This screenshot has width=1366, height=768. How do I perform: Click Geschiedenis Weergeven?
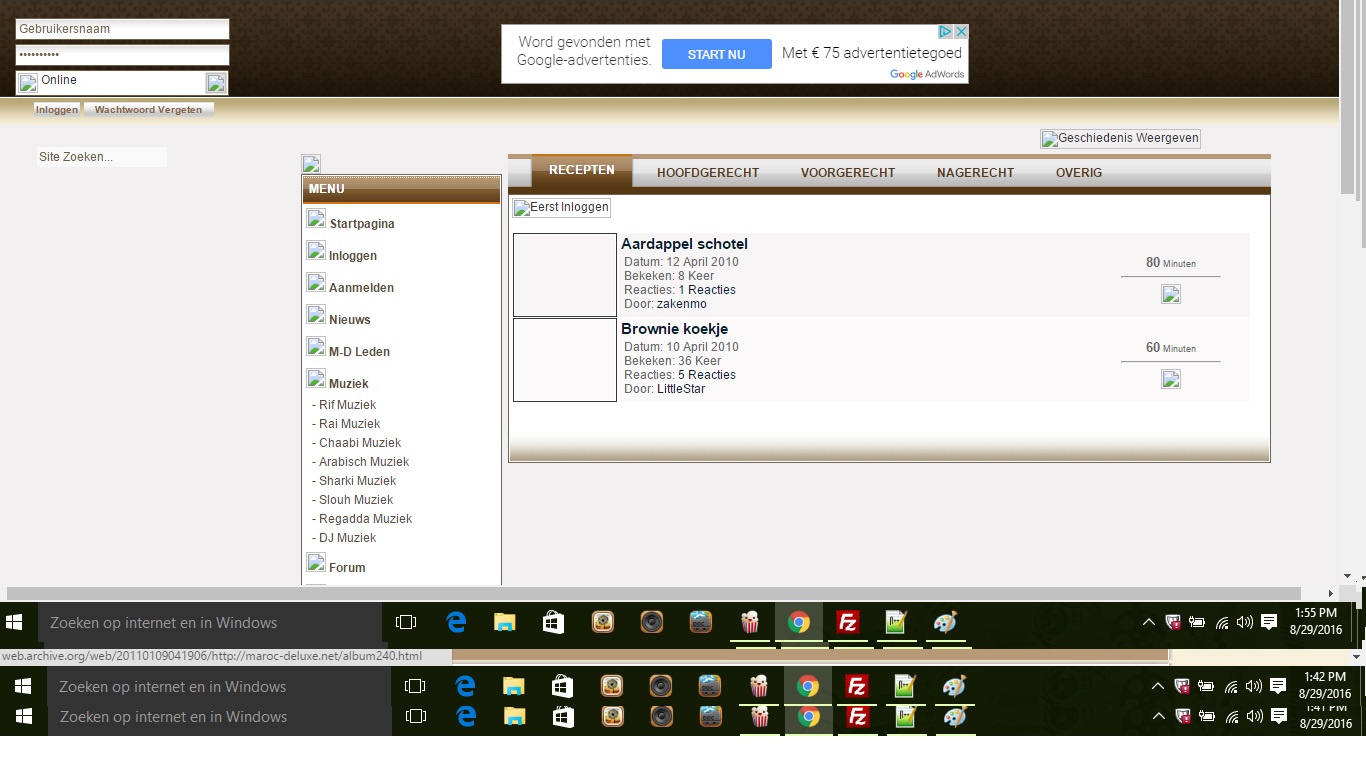pyautogui.click(x=1120, y=139)
